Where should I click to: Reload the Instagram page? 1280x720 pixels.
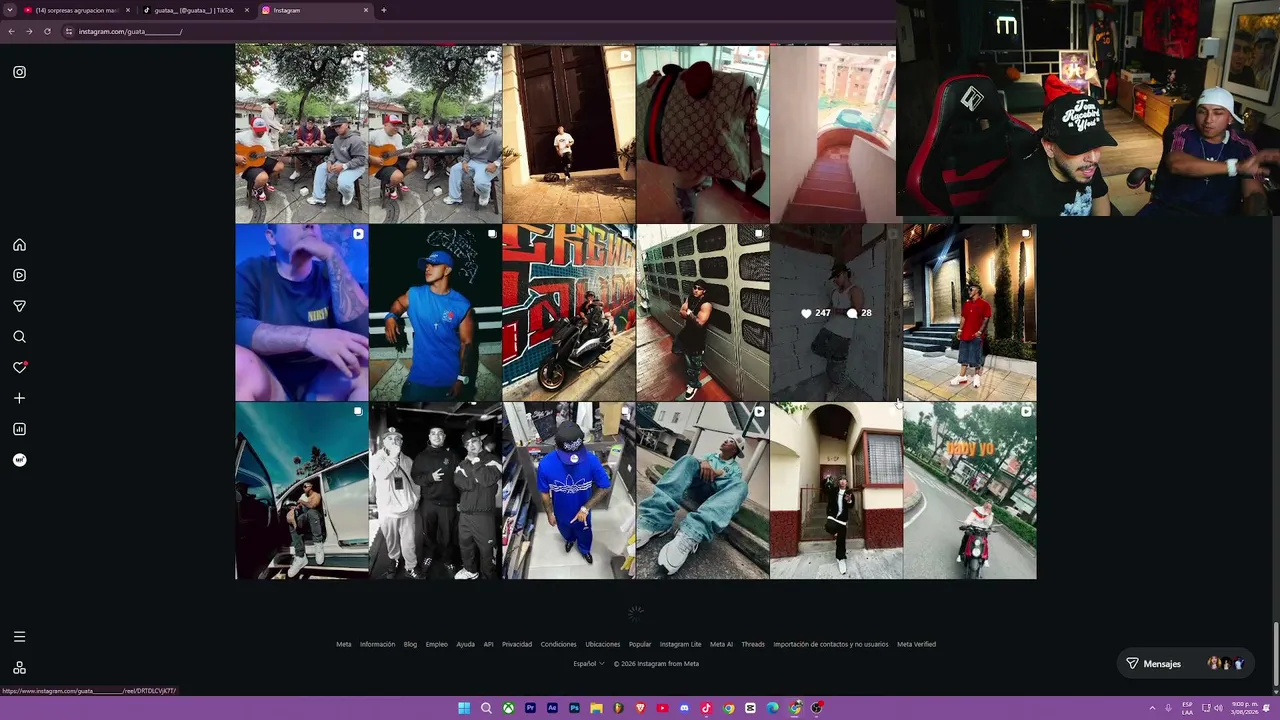click(x=47, y=31)
